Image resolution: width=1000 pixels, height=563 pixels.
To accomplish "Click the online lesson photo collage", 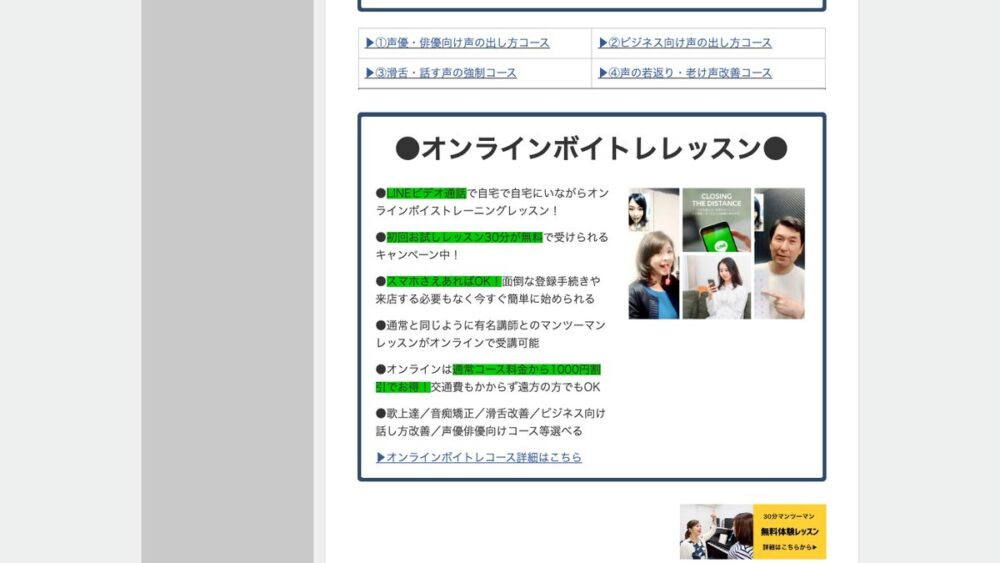I will 716,253.
